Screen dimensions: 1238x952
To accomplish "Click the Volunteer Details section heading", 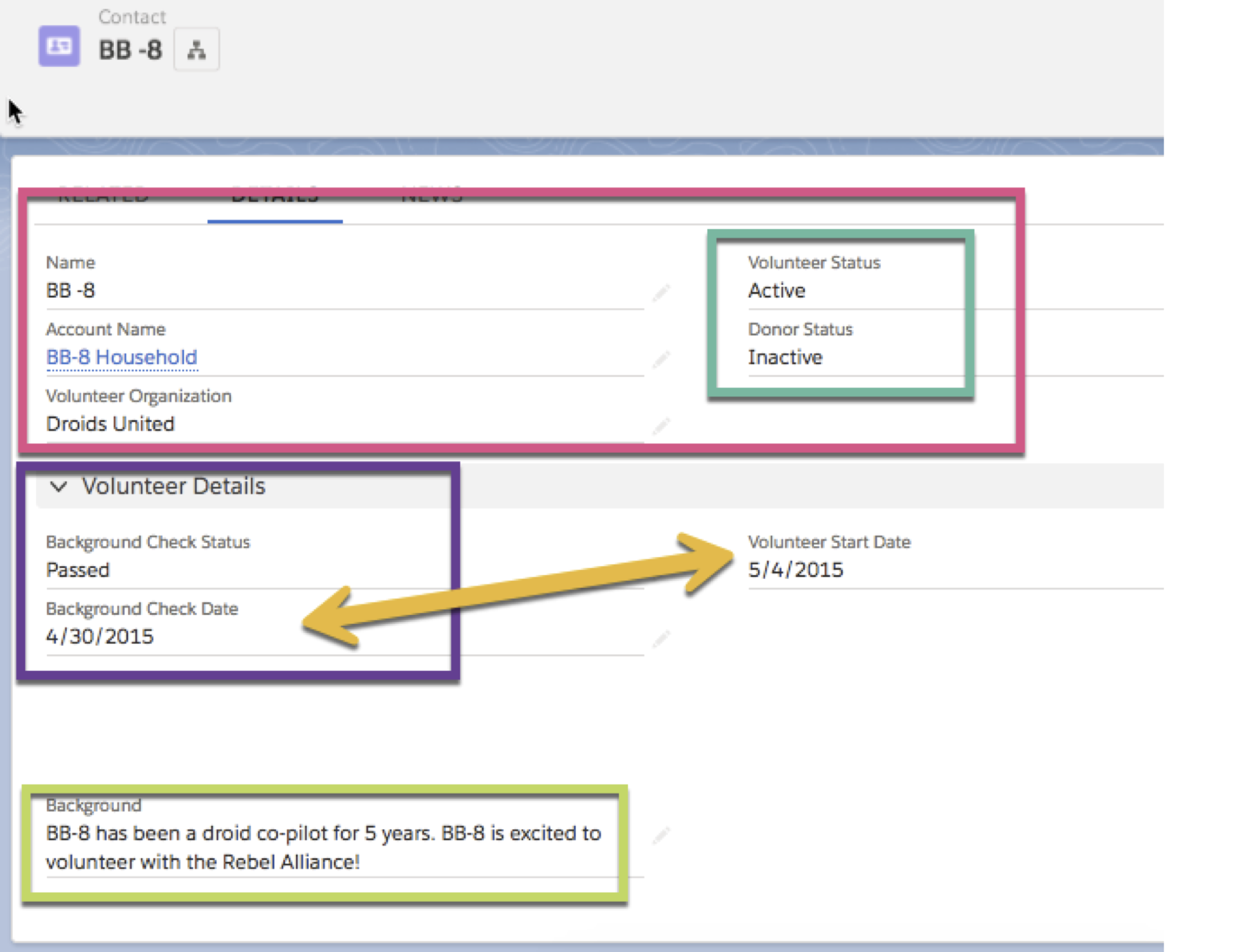I will click(x=173, y=486).
